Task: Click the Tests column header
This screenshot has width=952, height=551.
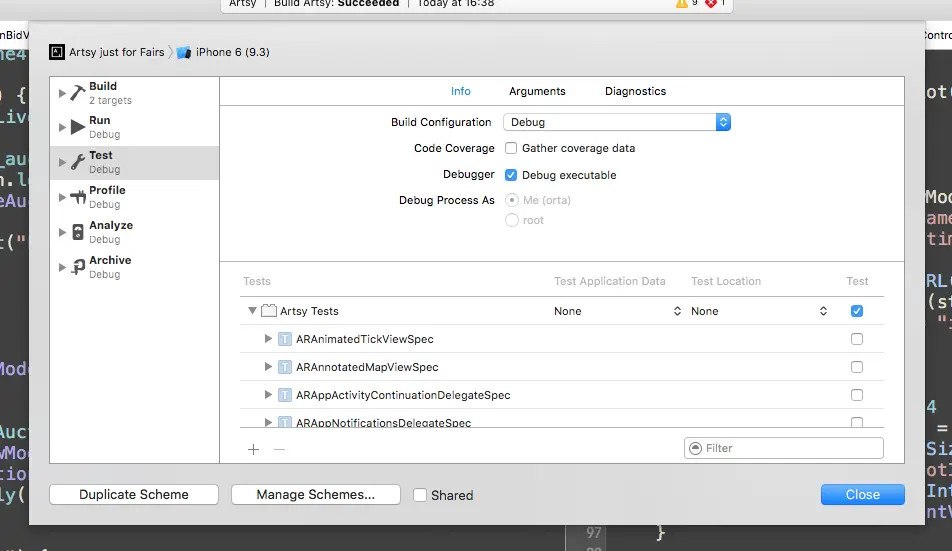Action: click(x=257, y=281)
